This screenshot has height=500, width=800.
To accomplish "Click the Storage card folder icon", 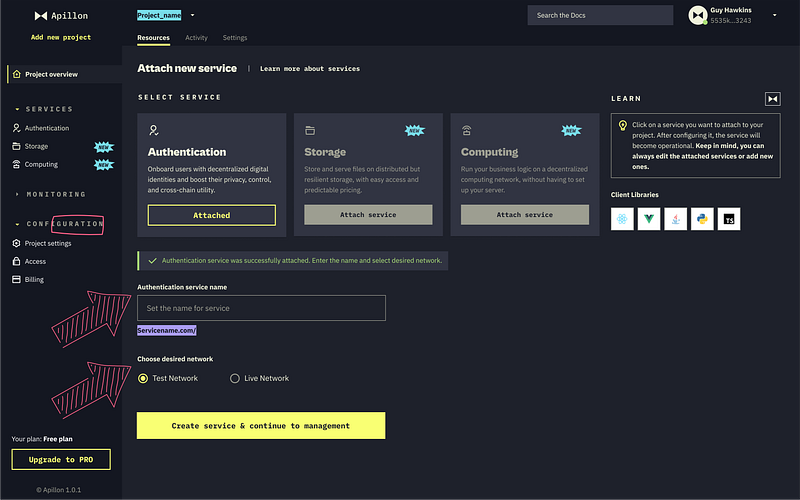I will coord(310,131).
